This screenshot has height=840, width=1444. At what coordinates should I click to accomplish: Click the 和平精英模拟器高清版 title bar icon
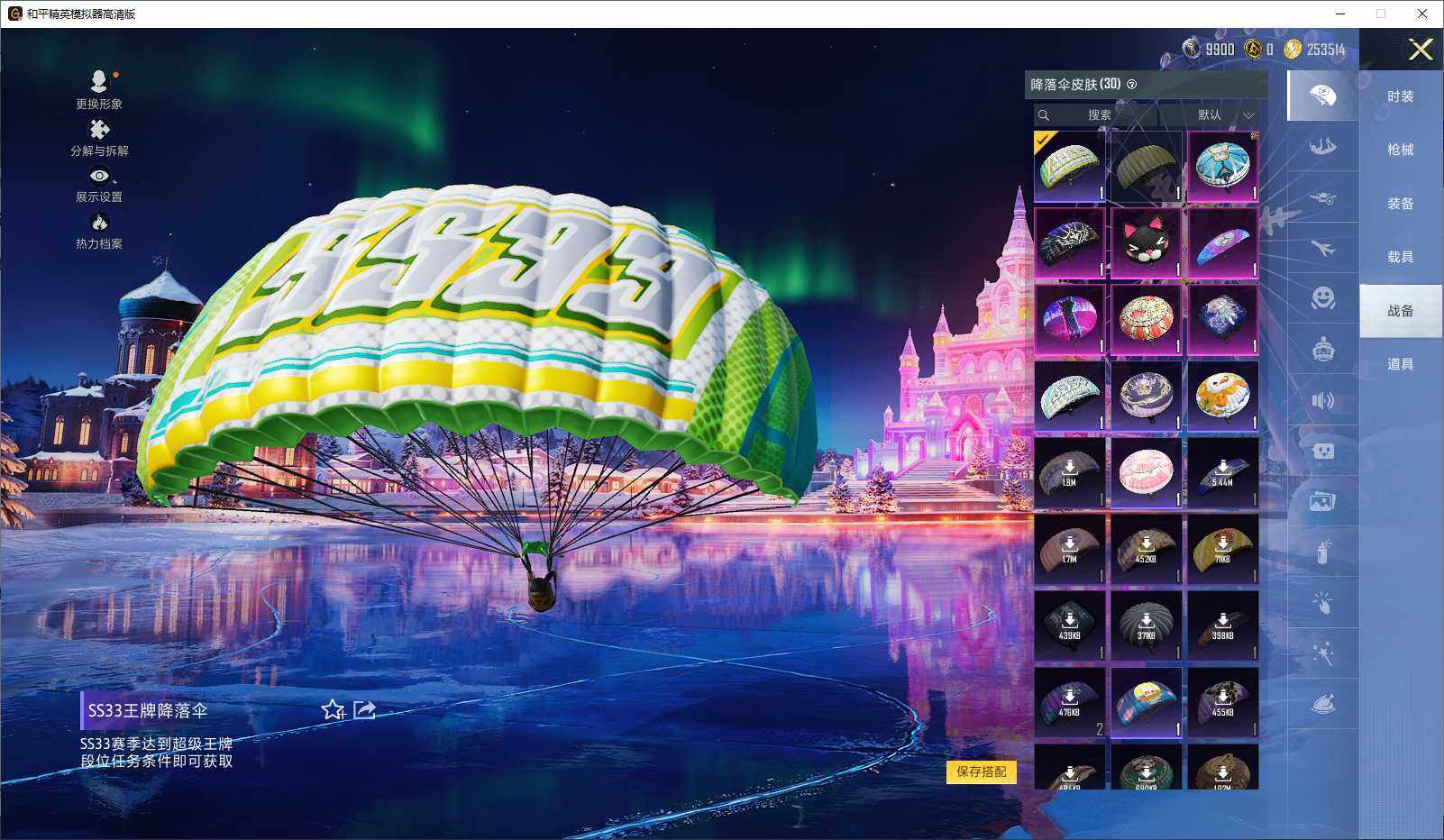click(x=14, y=14)
